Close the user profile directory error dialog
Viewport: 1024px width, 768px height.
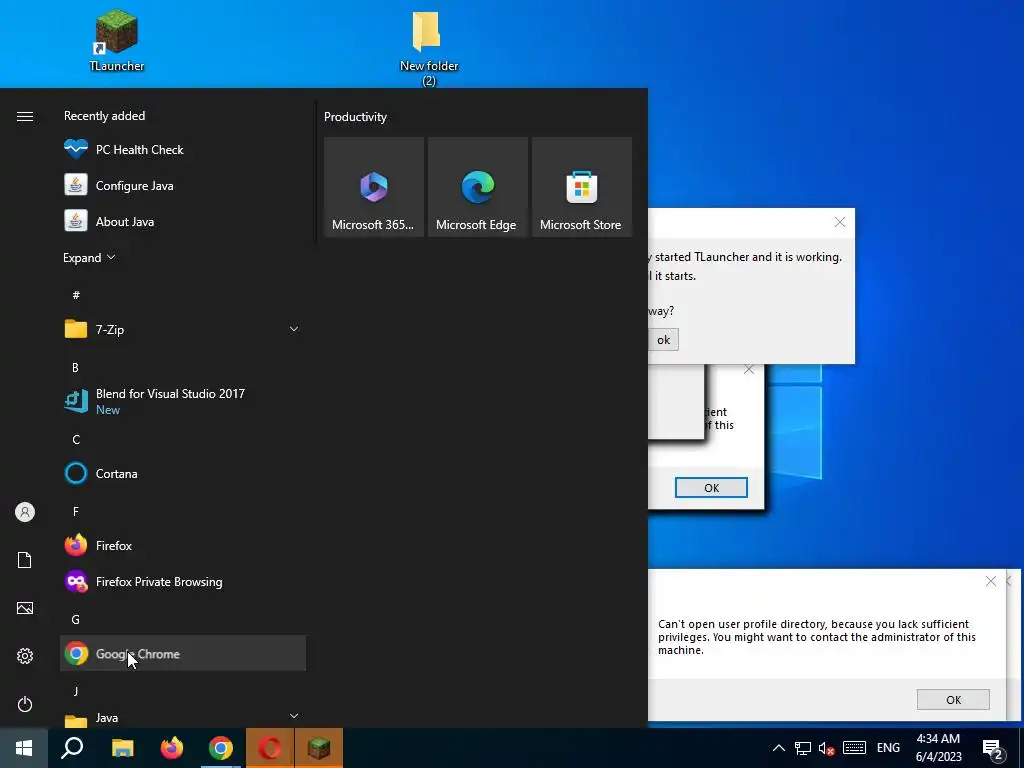991,581
